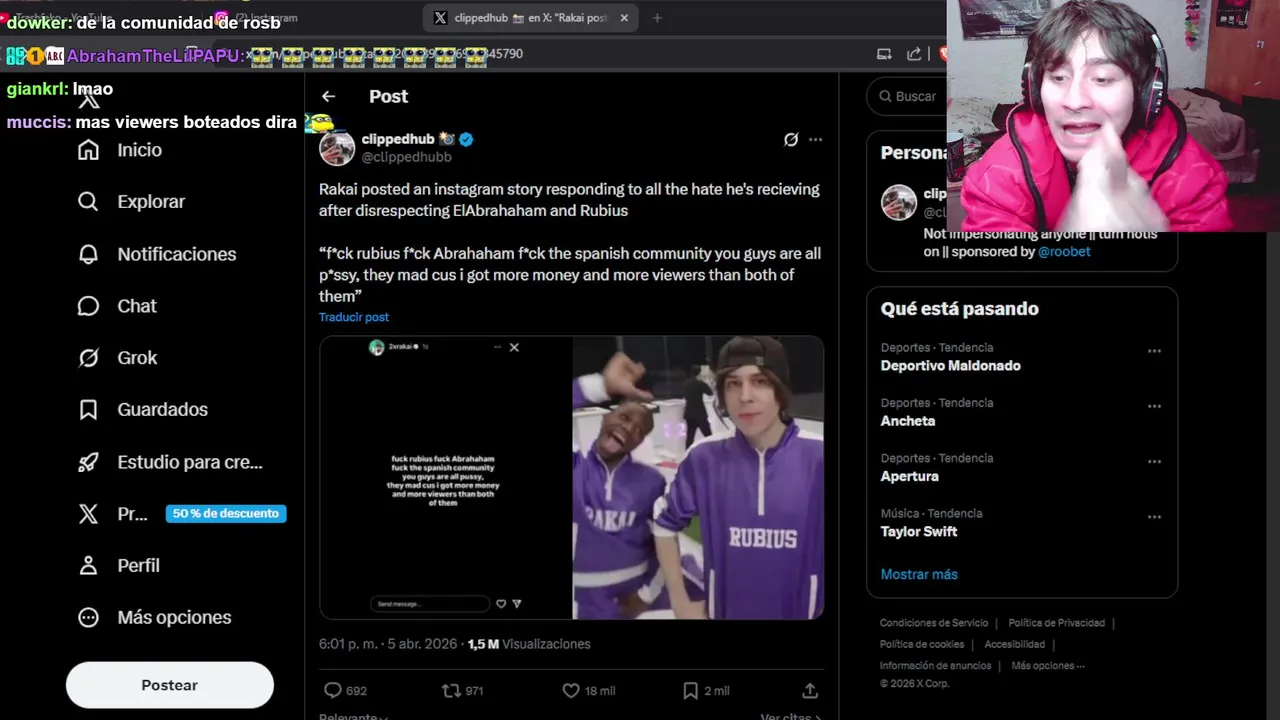
Task: Click Traducir post link
Action: coord(354,317)
